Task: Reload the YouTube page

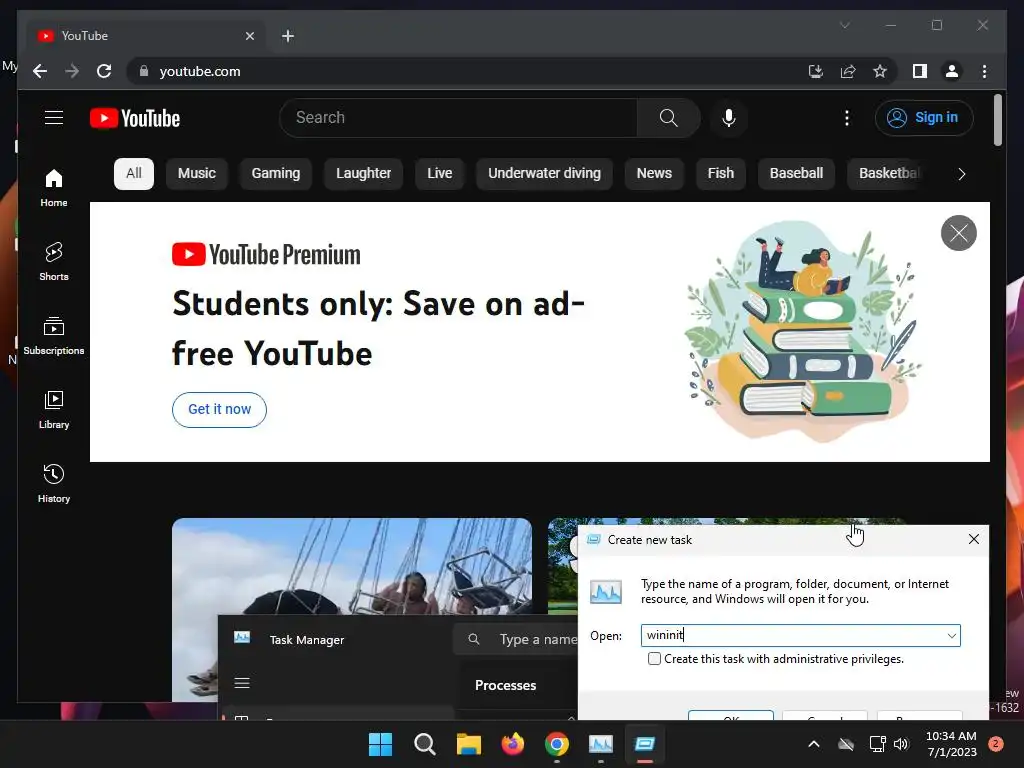Action: [104, 71]
